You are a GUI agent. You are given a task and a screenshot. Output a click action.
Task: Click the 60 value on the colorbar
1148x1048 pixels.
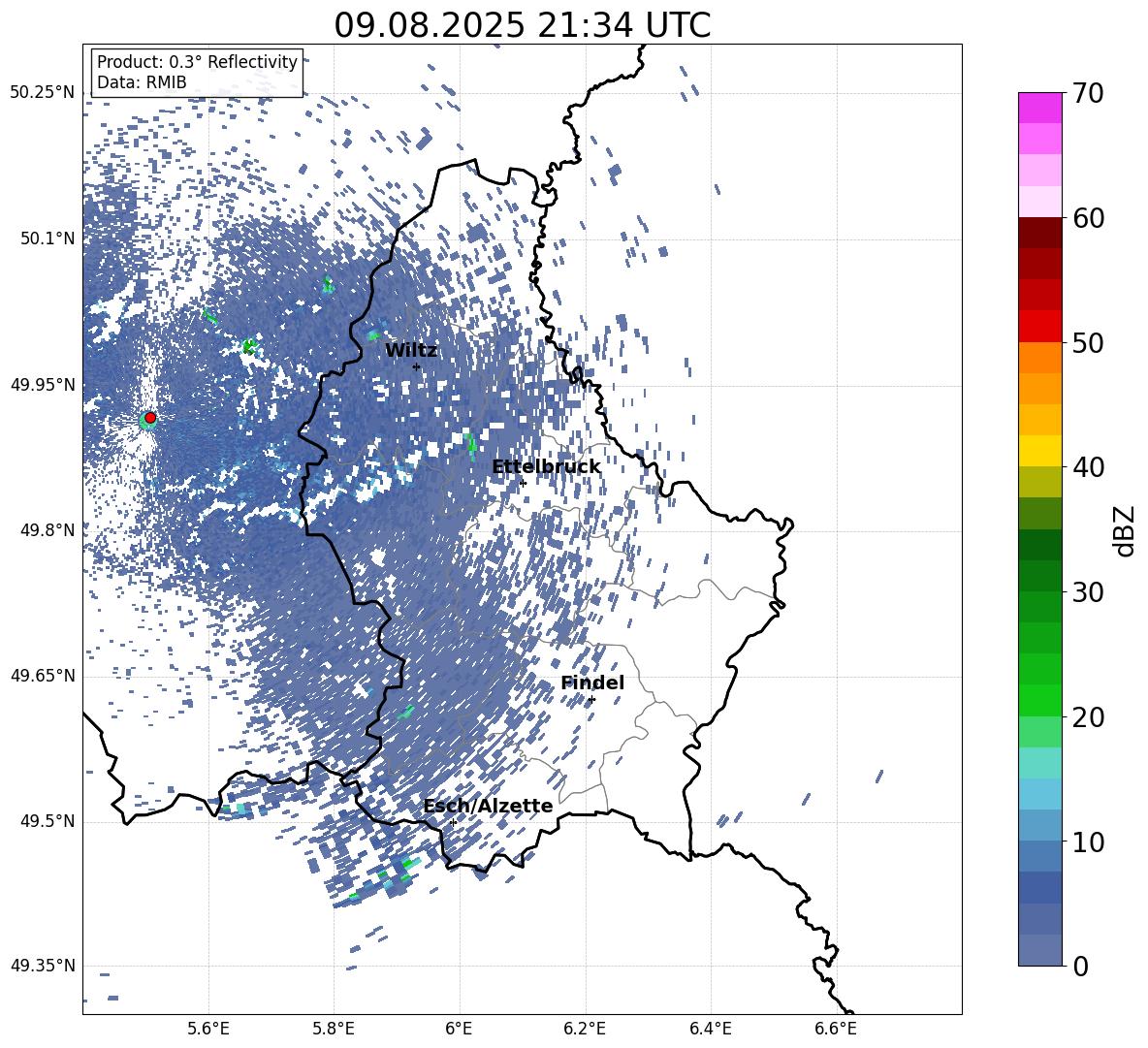(1089, 218)
